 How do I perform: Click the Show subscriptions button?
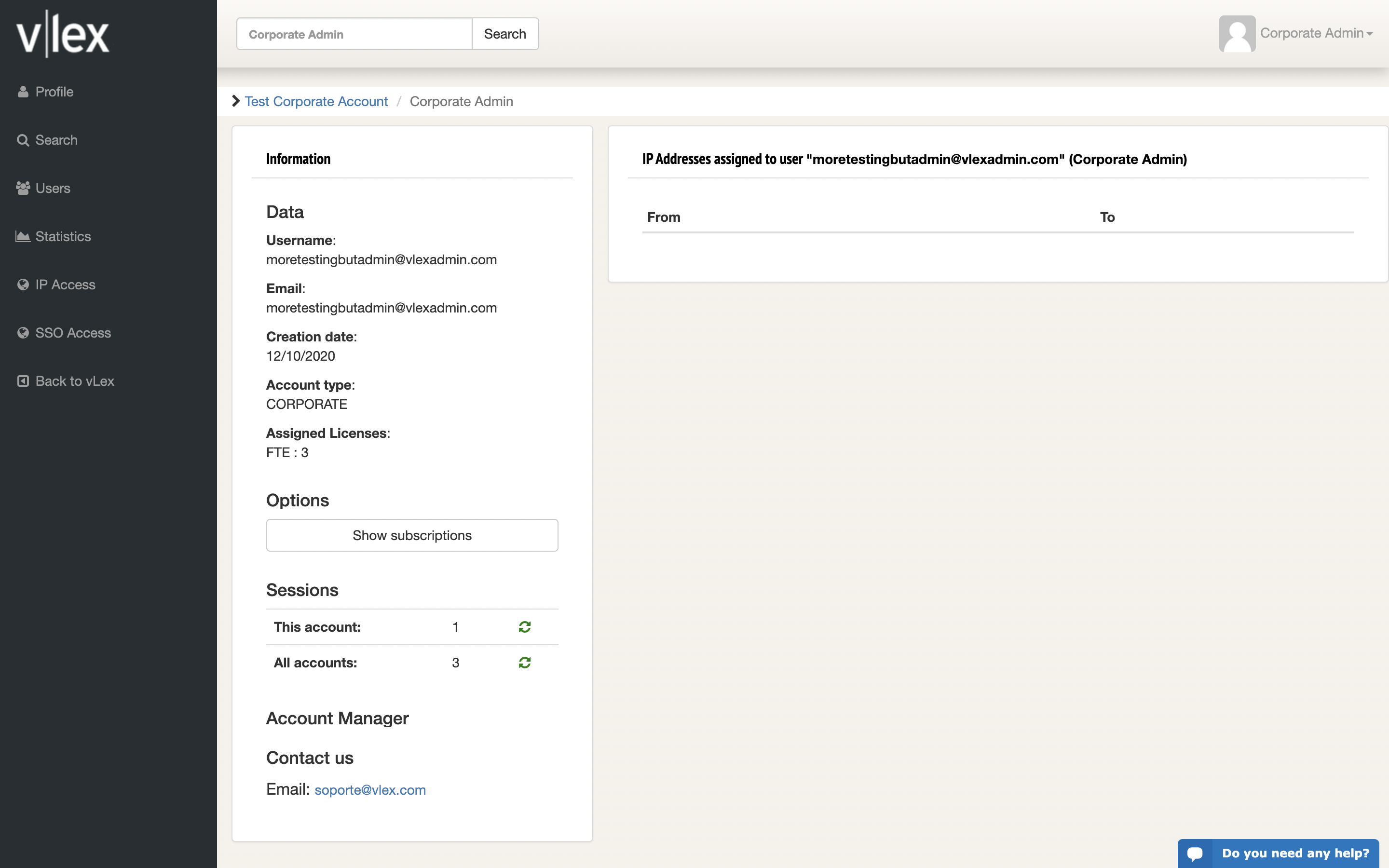coord(412,535)
